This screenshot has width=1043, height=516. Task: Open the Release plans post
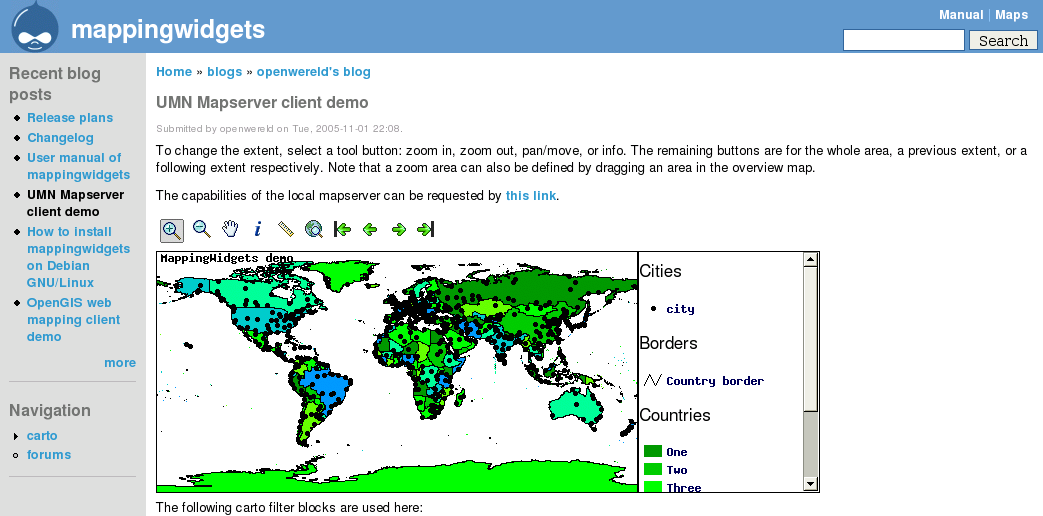[70, 118]
